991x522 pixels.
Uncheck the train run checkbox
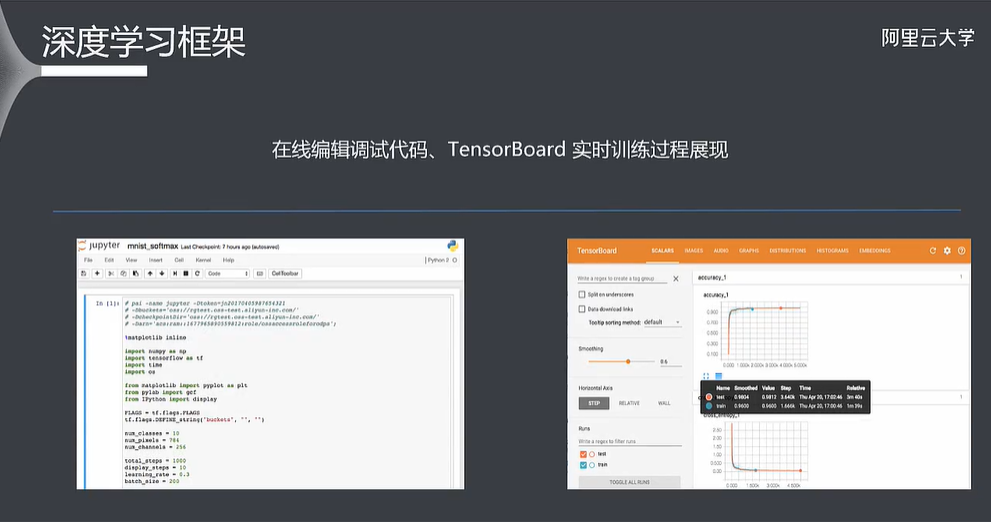[x=583, y=465]
